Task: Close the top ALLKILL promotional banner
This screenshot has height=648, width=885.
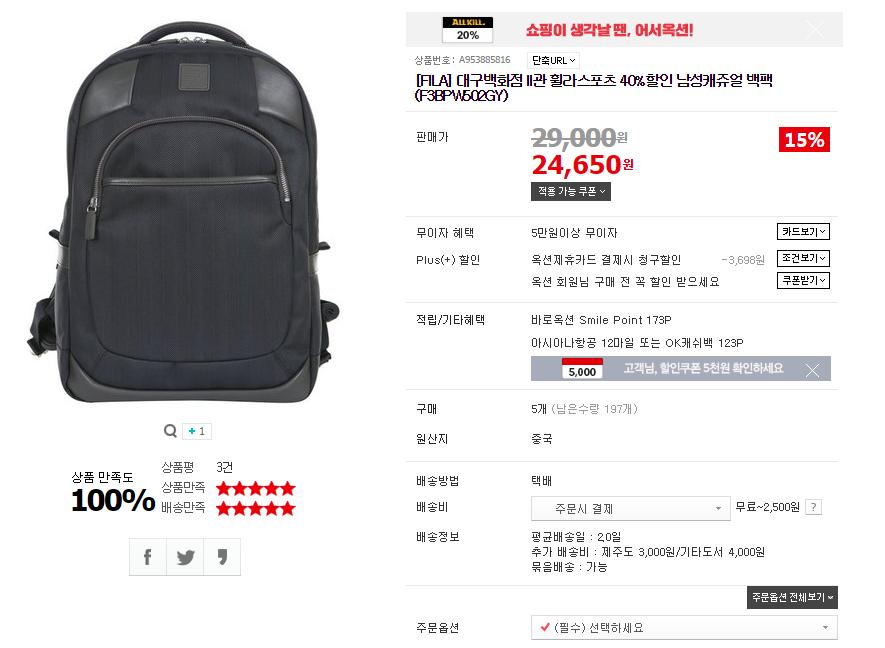Action: click(x=816, y=29)
